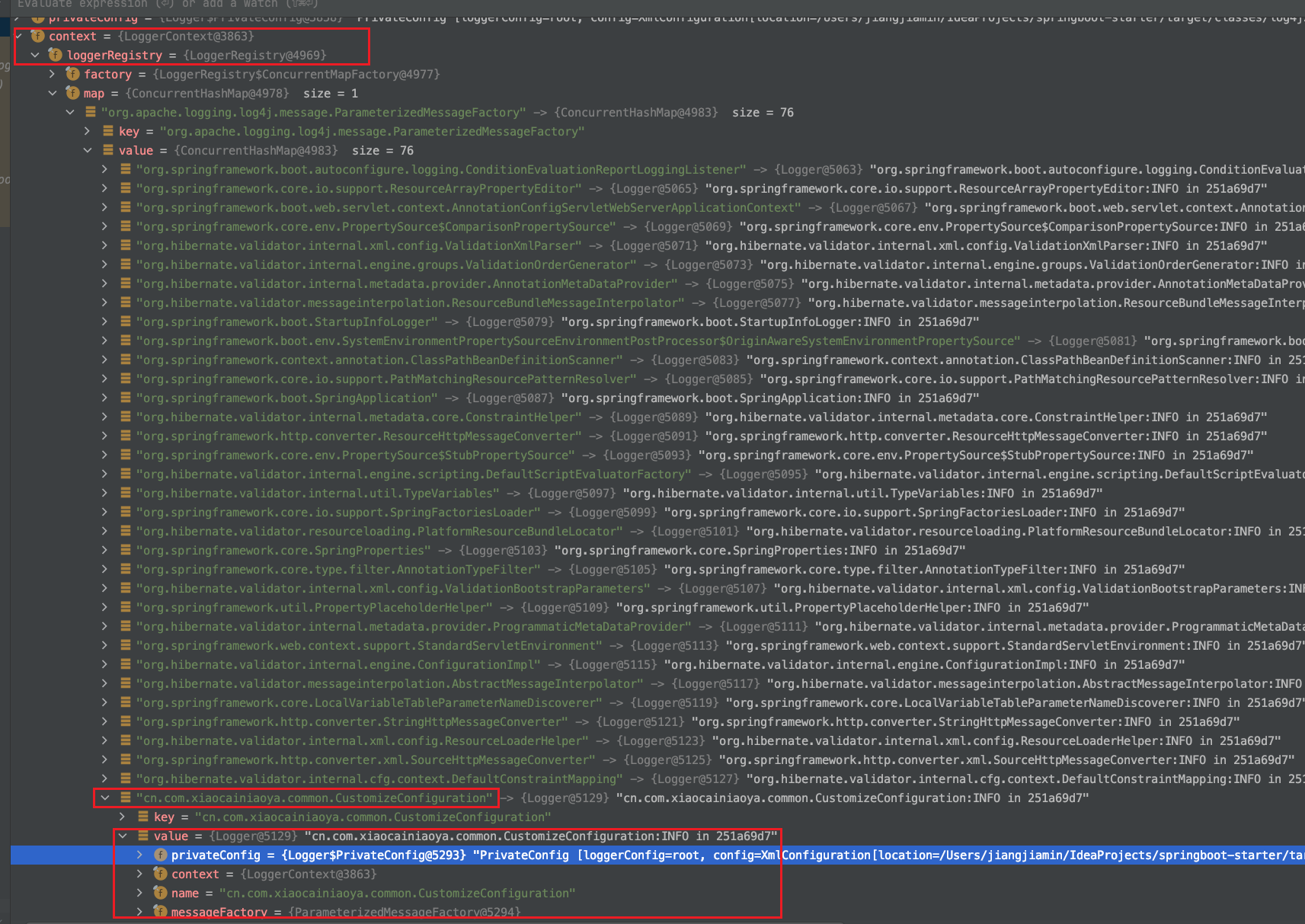
Task: Collapse the map ConcurrentHashMap@4978 node
Action: coord(52,93)
